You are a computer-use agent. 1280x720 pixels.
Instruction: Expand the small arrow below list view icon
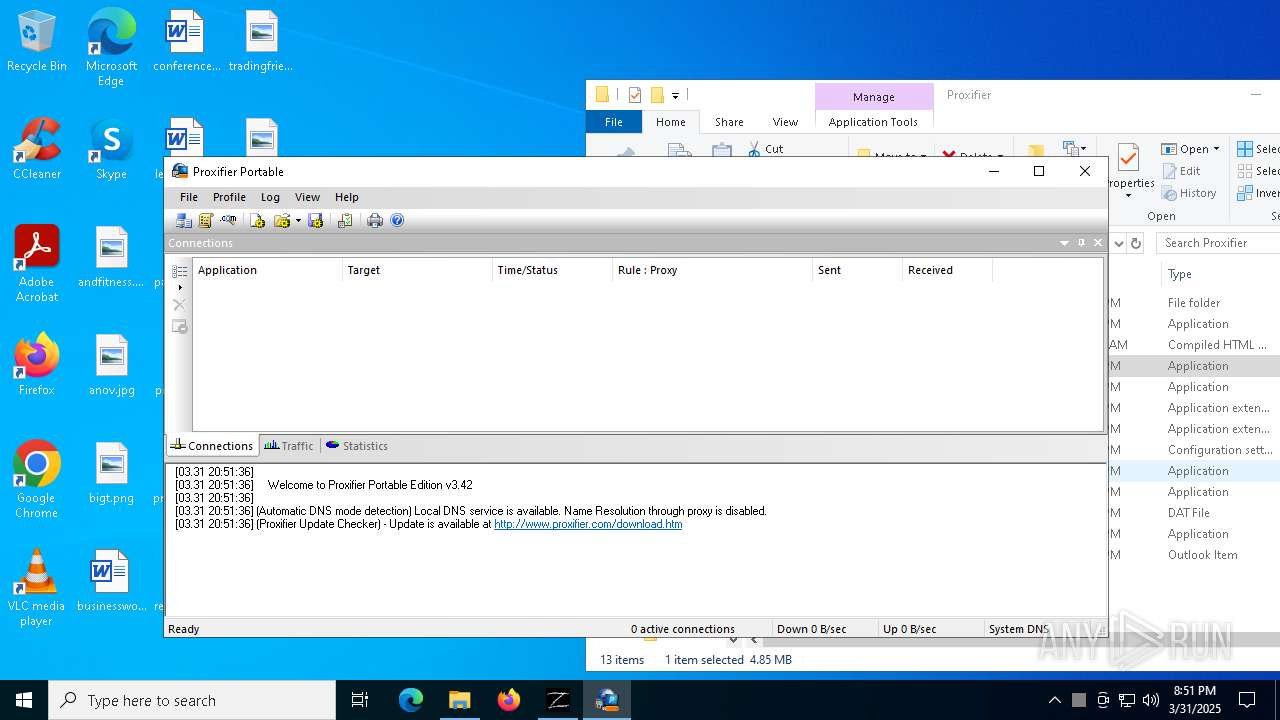coord(180,288)
